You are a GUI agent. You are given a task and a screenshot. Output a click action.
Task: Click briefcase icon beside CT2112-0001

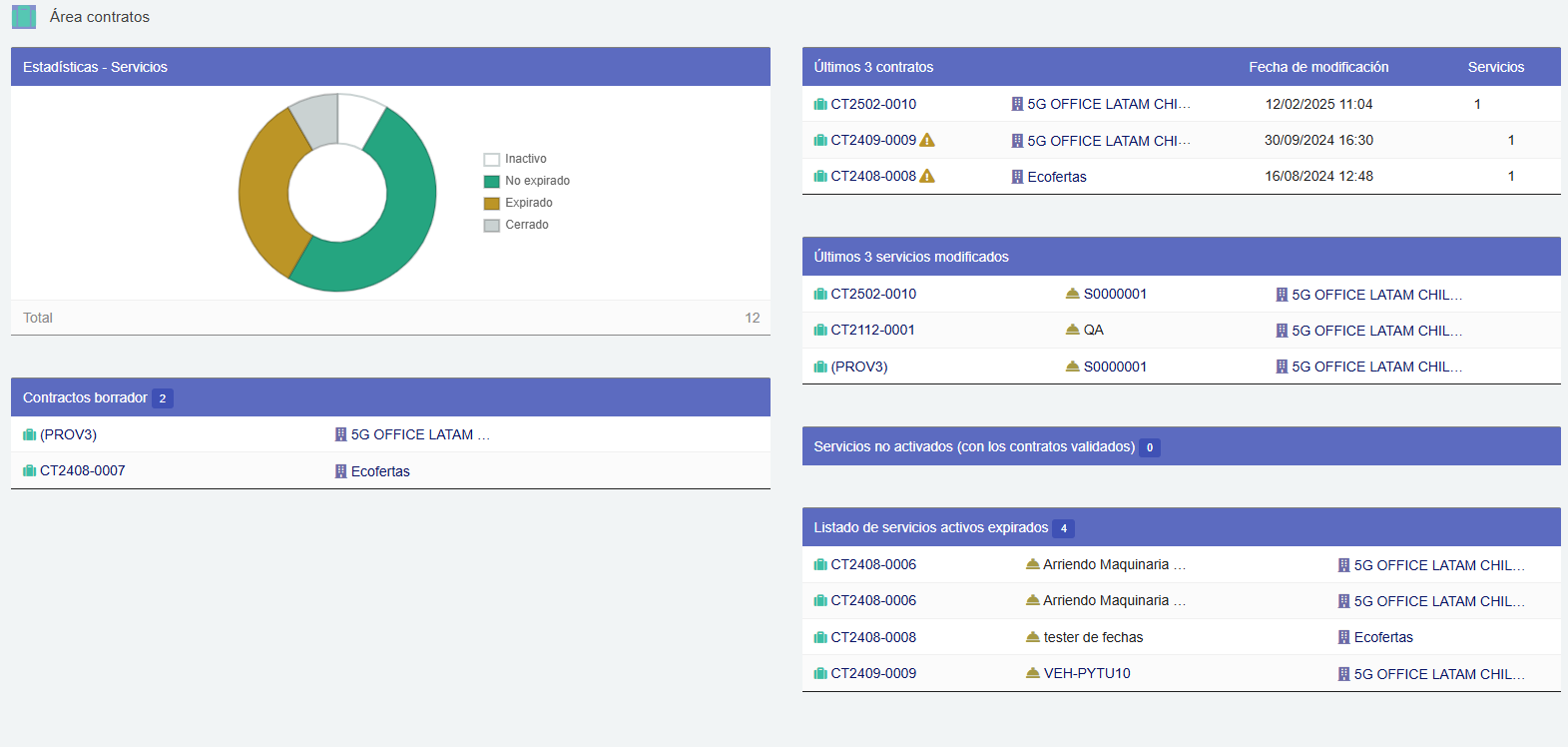(x=820, y=331)
